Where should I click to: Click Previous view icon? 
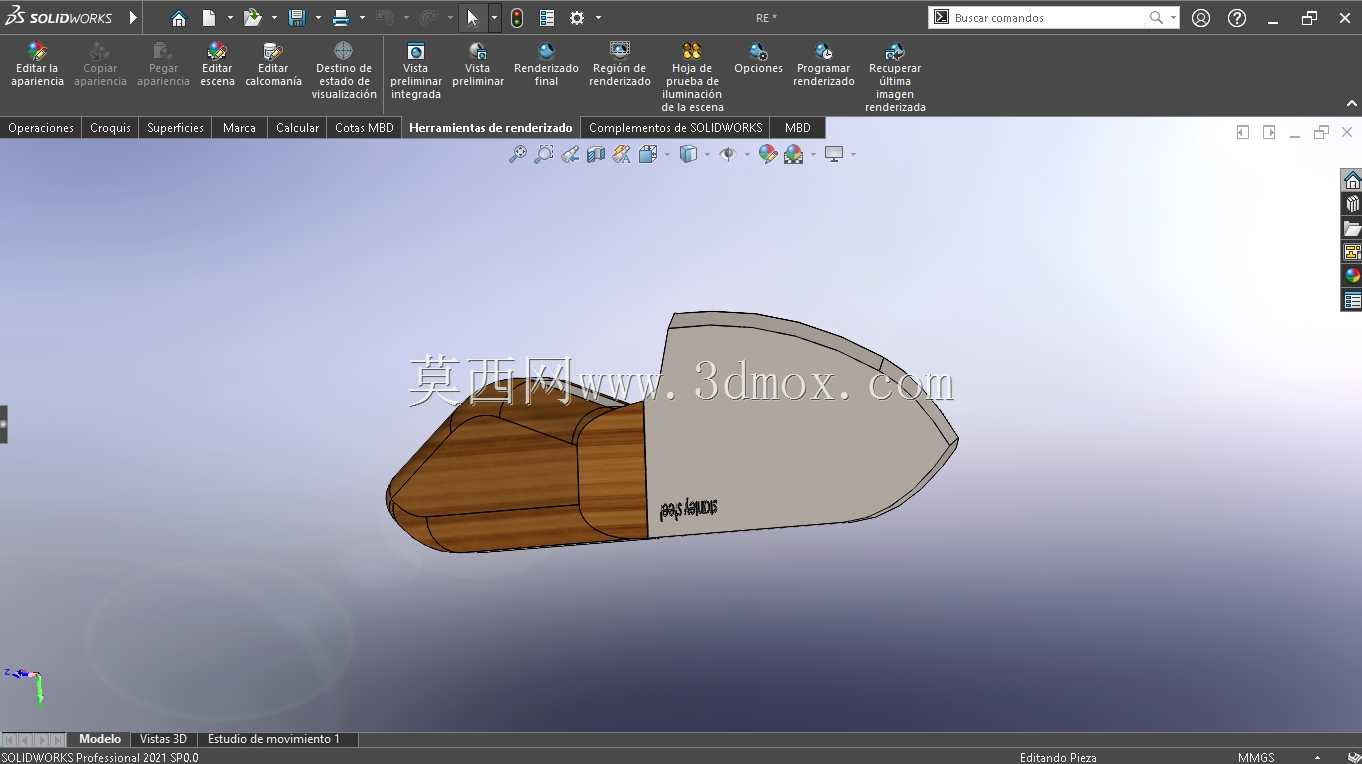570,154
